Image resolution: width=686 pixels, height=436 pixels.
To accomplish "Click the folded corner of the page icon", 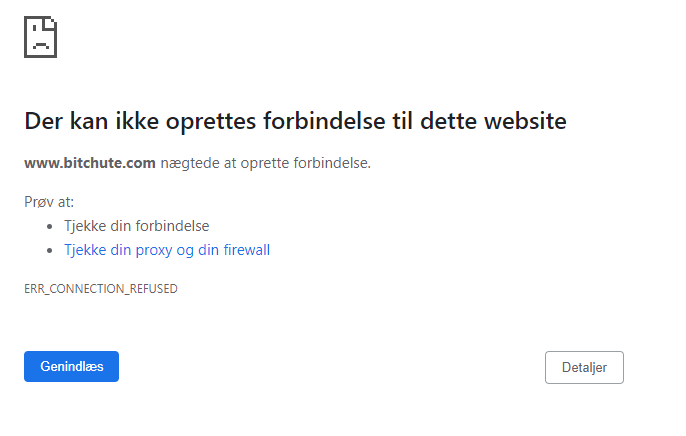I will click(x=49, y=24).
